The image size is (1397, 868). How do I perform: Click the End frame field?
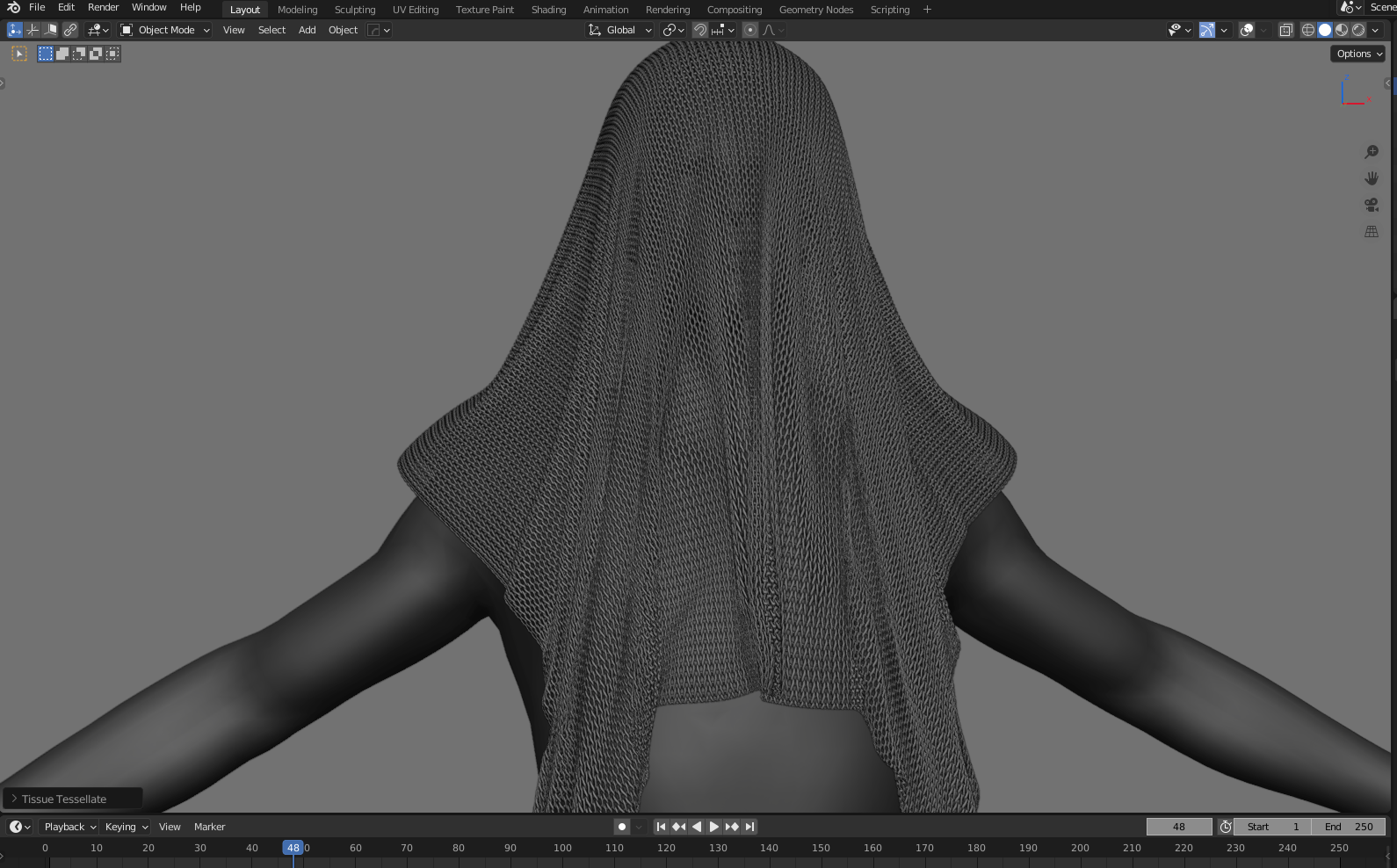pyautogui.click(x=1349, y=827)
